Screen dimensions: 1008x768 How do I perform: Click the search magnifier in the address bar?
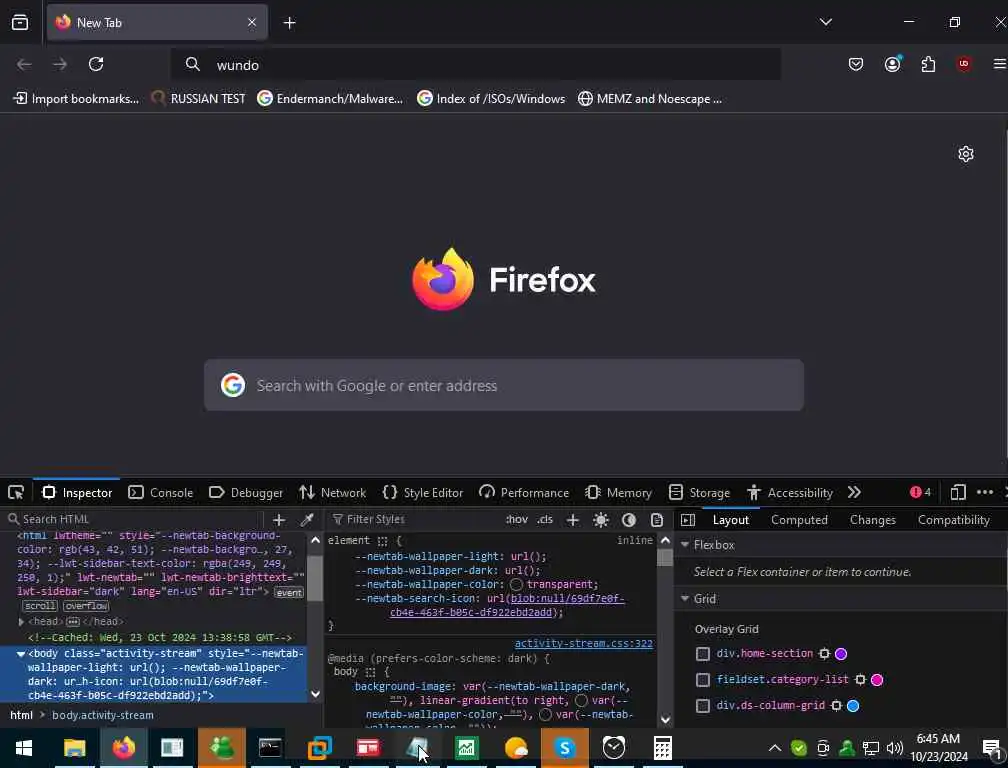point(192,64)
